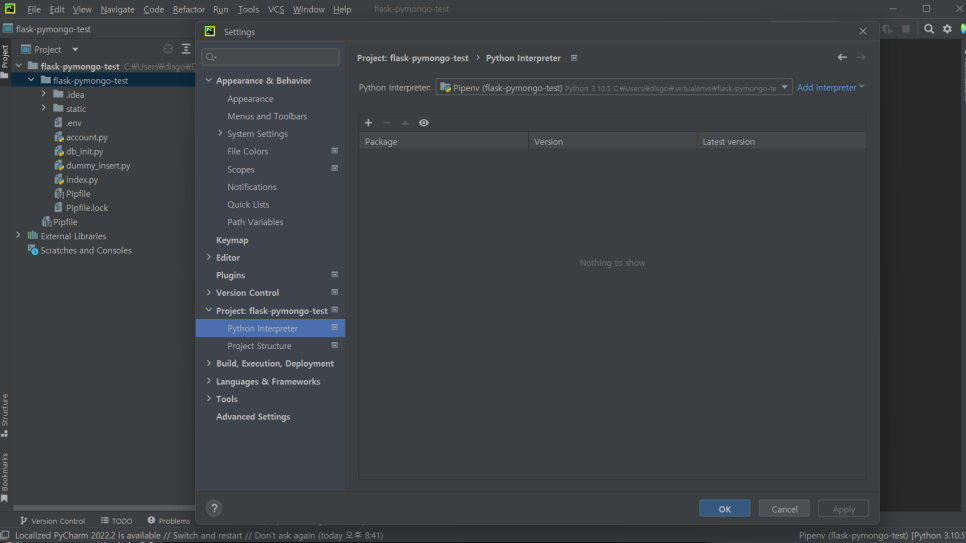Select index.py file
The width and height of the screenshot is (966, 543).
[x=81, y=179]
